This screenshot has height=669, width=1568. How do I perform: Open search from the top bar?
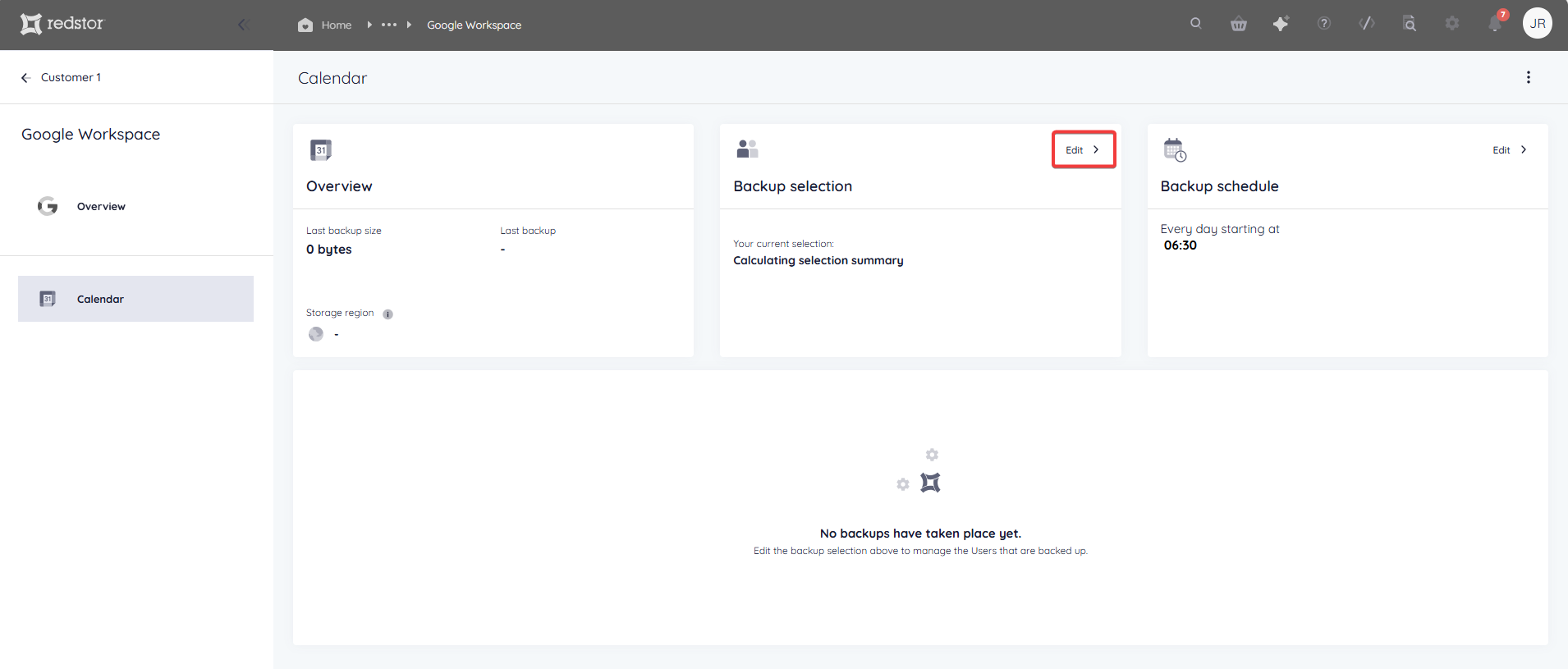(1196, 24)
